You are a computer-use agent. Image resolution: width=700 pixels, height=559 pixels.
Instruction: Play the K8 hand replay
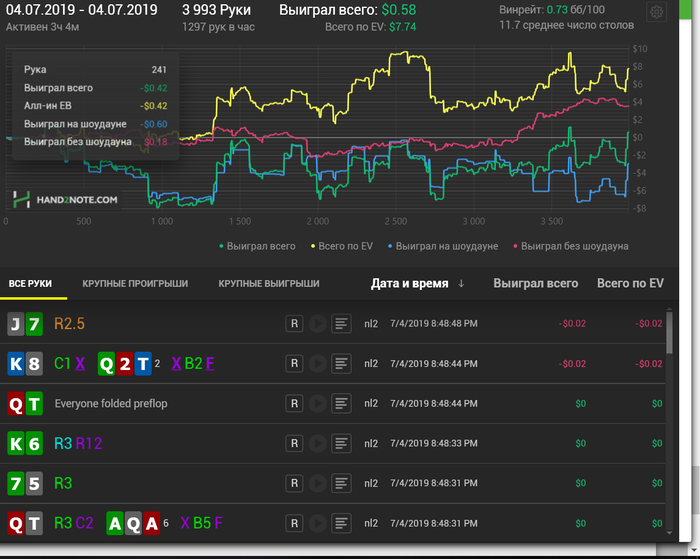click(x=318, y=364)
